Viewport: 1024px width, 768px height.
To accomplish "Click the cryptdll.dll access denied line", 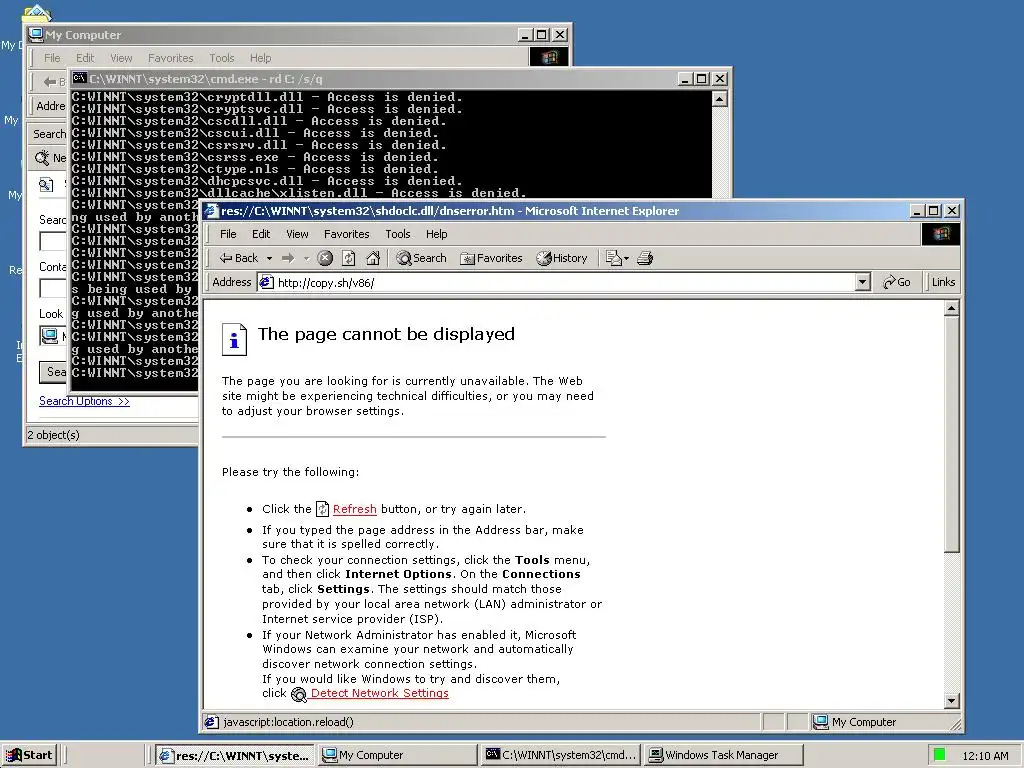I will [x=267, y=97].
